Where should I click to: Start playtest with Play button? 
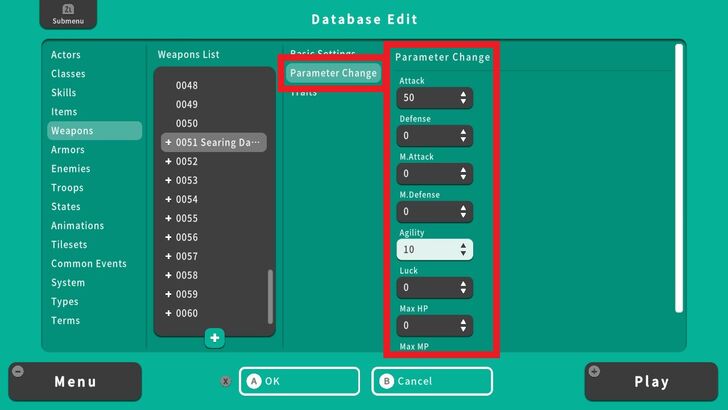point(651,382)
